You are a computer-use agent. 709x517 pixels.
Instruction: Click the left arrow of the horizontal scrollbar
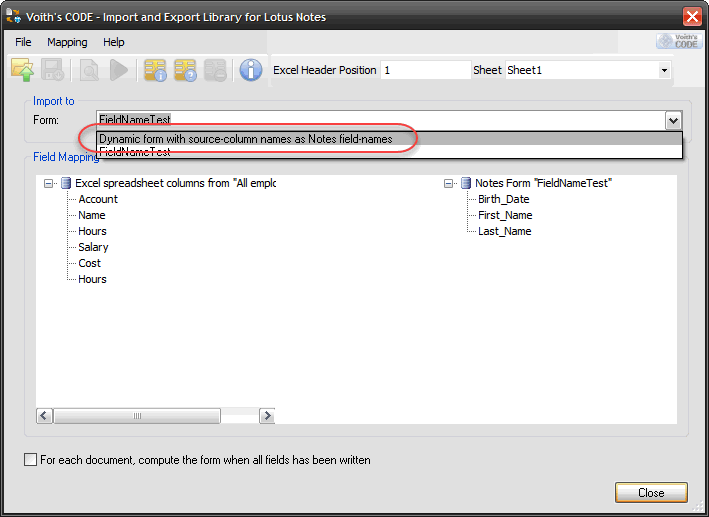coord(44,416)
